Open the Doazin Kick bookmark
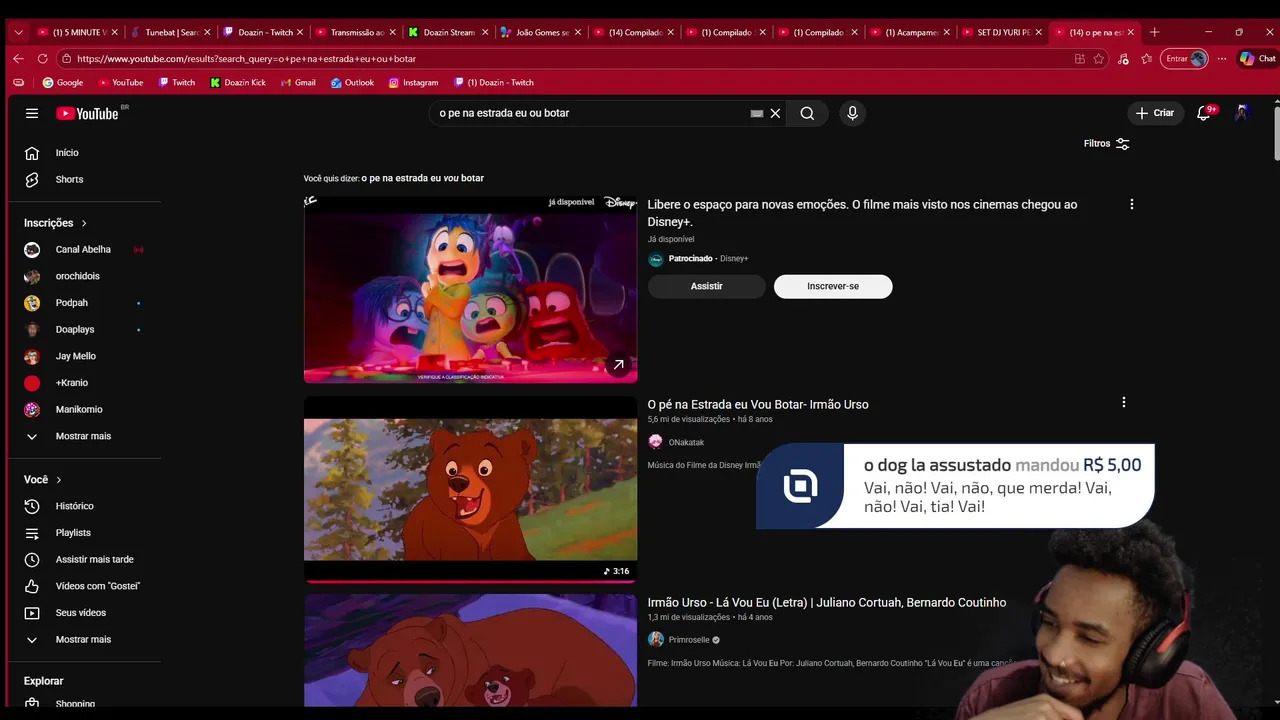The width and height of the screenshot is (1280, 720). point(238,82)
